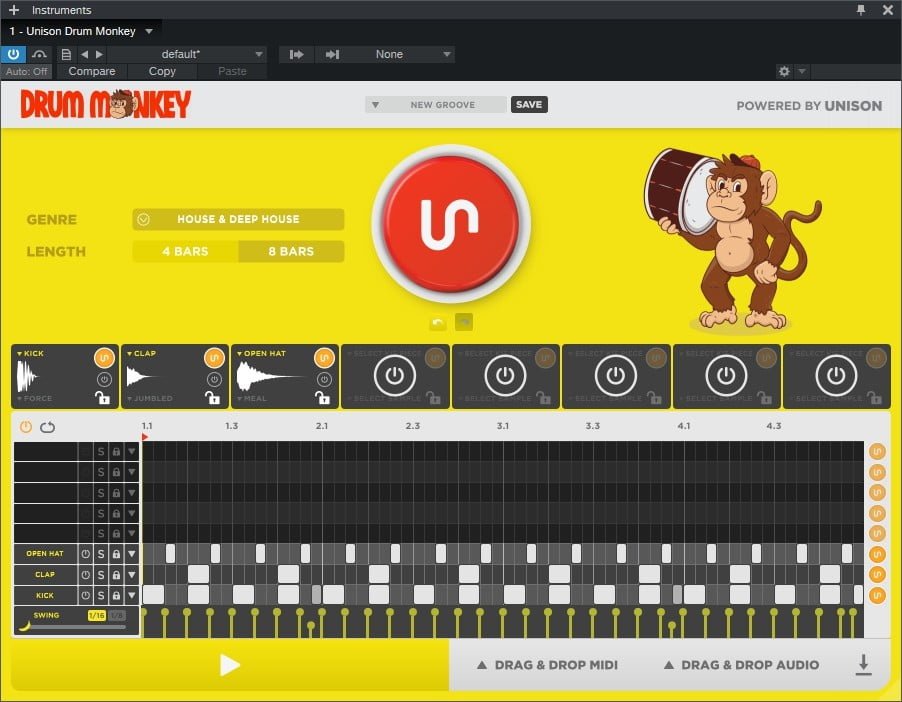Open the plugin gear settings
902x702 pixels.
click(x=783, y=71)
